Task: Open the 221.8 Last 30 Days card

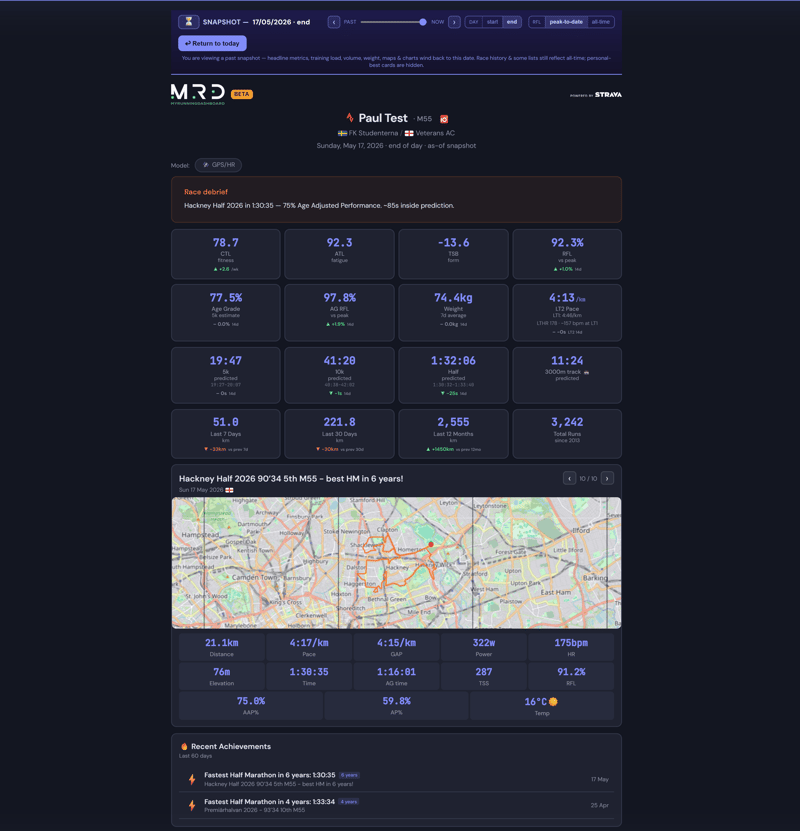Action: point(339,434)
